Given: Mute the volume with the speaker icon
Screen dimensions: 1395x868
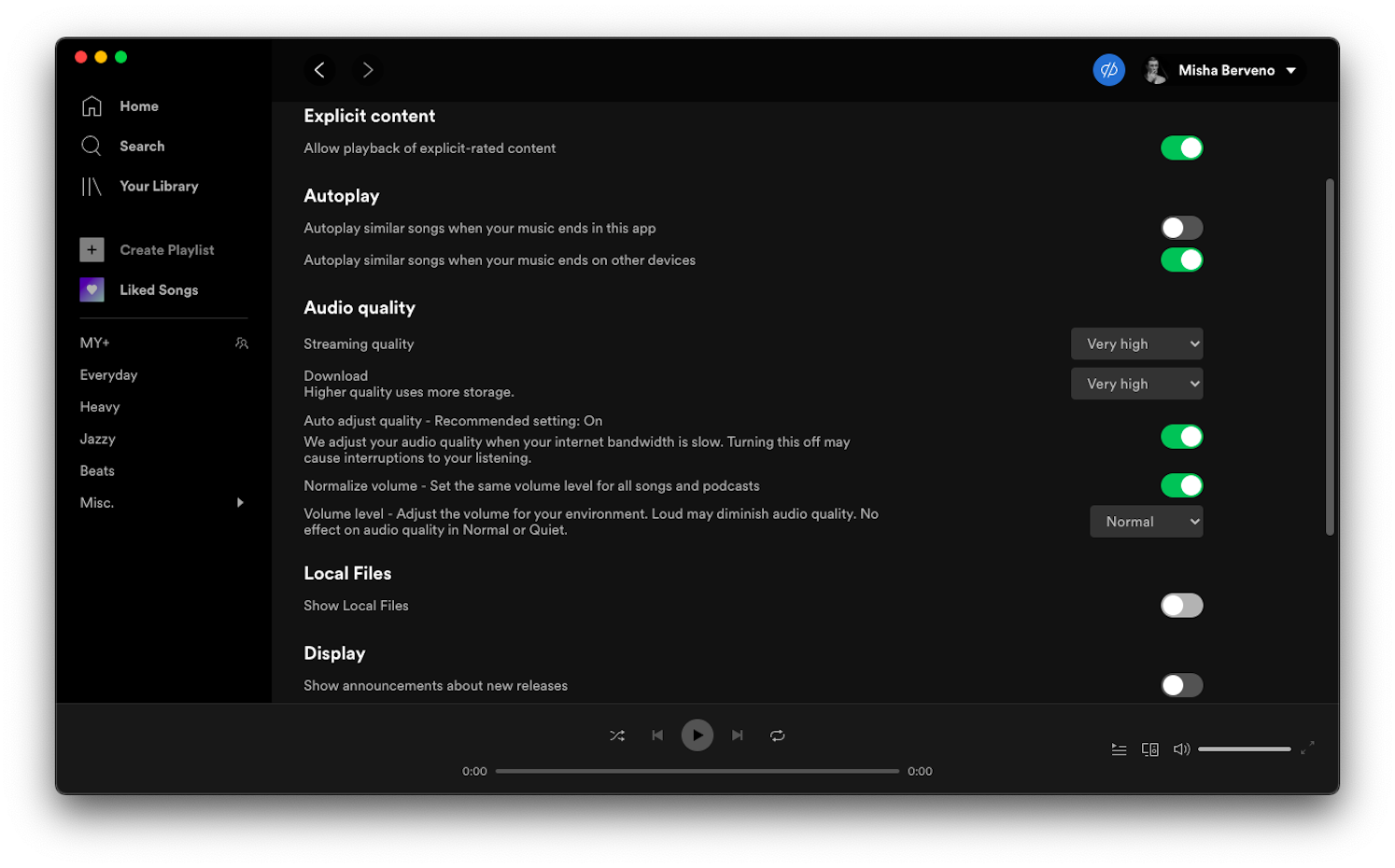Looking at the screenshot, I should click(x=1181, y=749).
